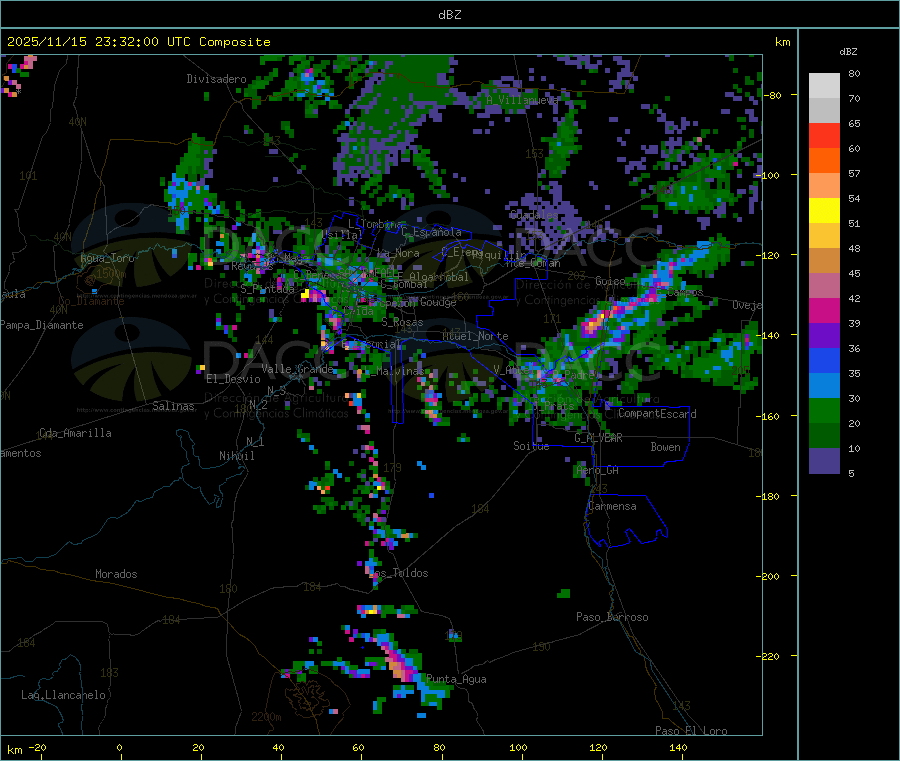Image resolution: width=900 pixels, height=761 pixels.
Task: Click the Aero_GA map label
Action: pos(598,470)
